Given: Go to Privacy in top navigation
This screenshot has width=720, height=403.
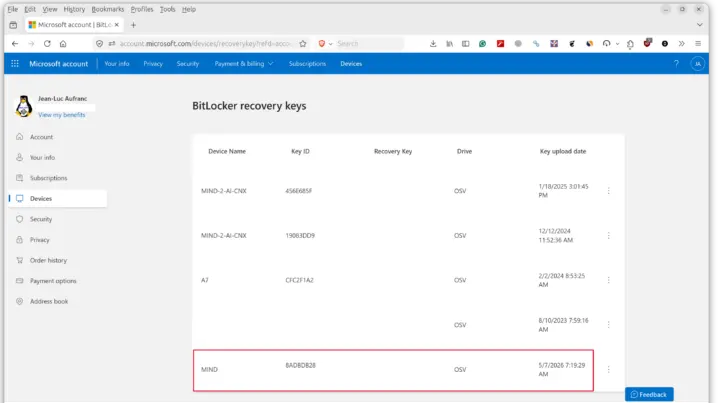Looking at the screenshot, I should point(153,64).
